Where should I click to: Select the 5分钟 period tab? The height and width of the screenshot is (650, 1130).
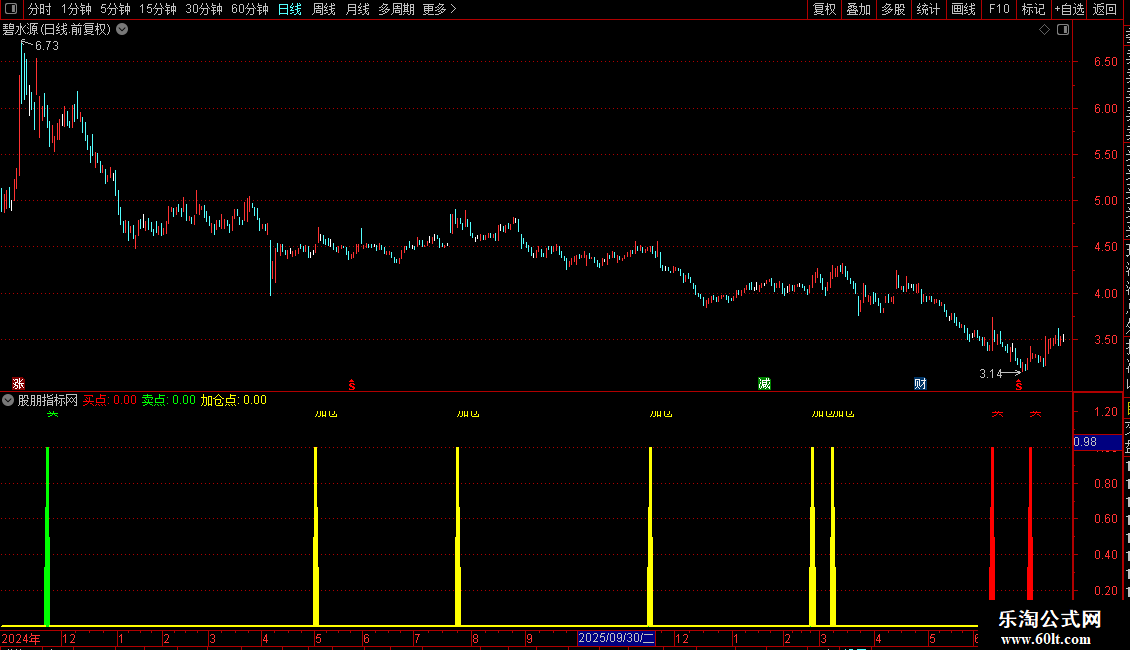(115, 9)
